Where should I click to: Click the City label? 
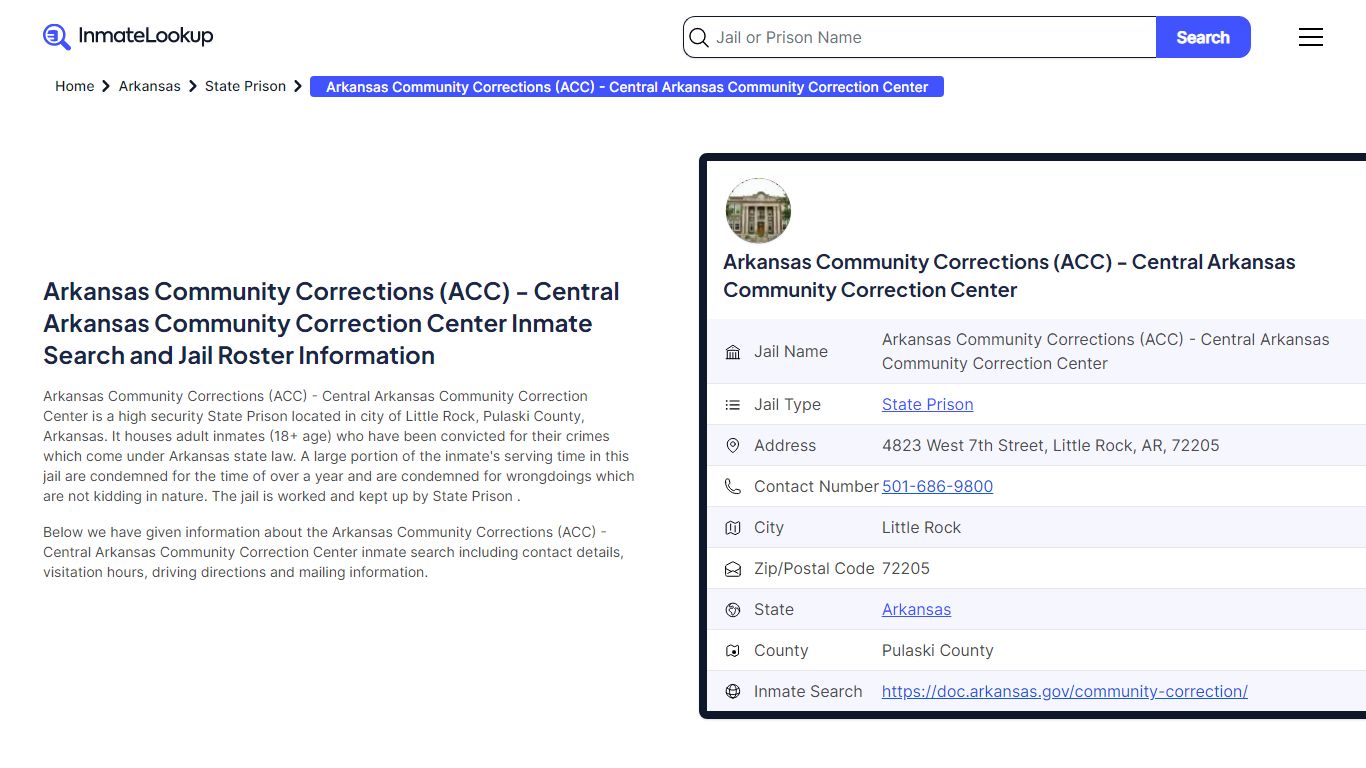pos(769,528)
